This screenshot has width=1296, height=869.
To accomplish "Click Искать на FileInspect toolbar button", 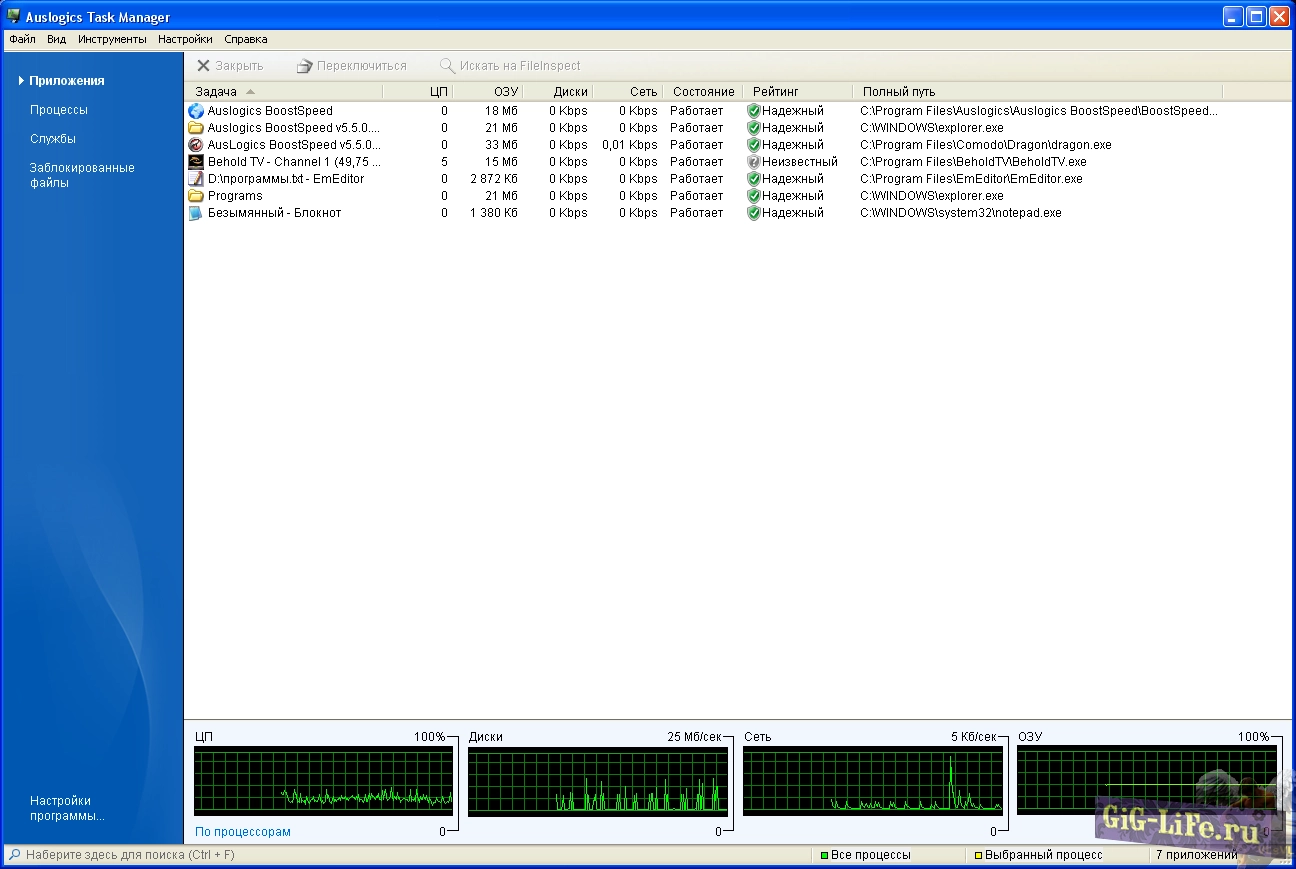I will click(510, 66).
